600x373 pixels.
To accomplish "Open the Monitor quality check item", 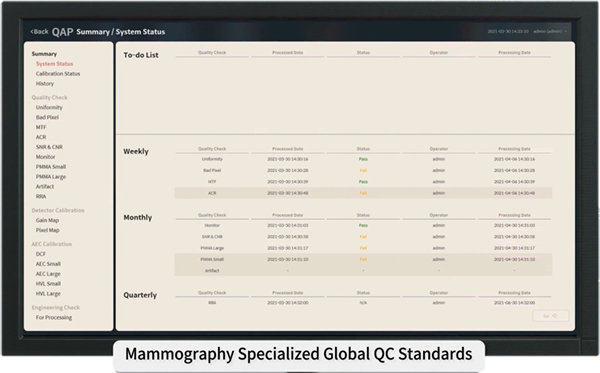I will tap(46, 157).
